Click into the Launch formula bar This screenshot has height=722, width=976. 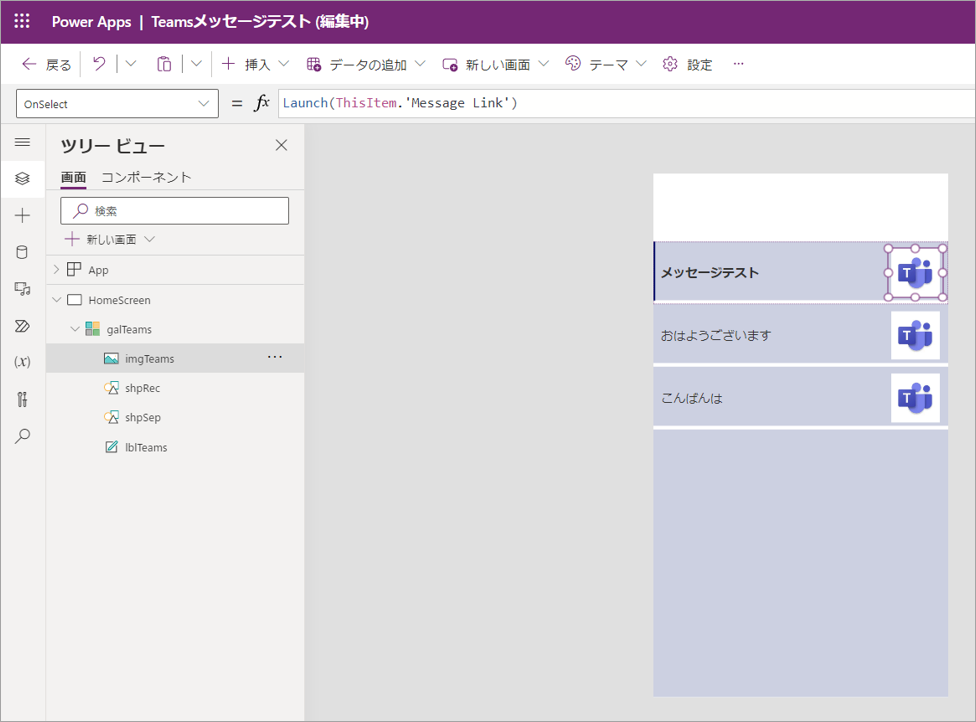pos(626,103)
